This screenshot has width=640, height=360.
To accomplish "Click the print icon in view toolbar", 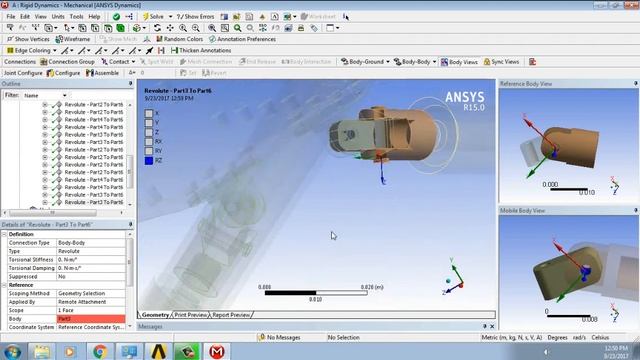I will point(301,28).
